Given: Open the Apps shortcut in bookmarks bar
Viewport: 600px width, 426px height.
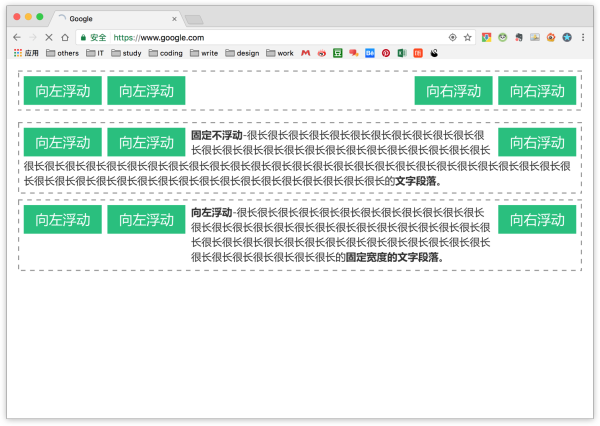Looking at the screenshot, I should [x=25, y=53].
